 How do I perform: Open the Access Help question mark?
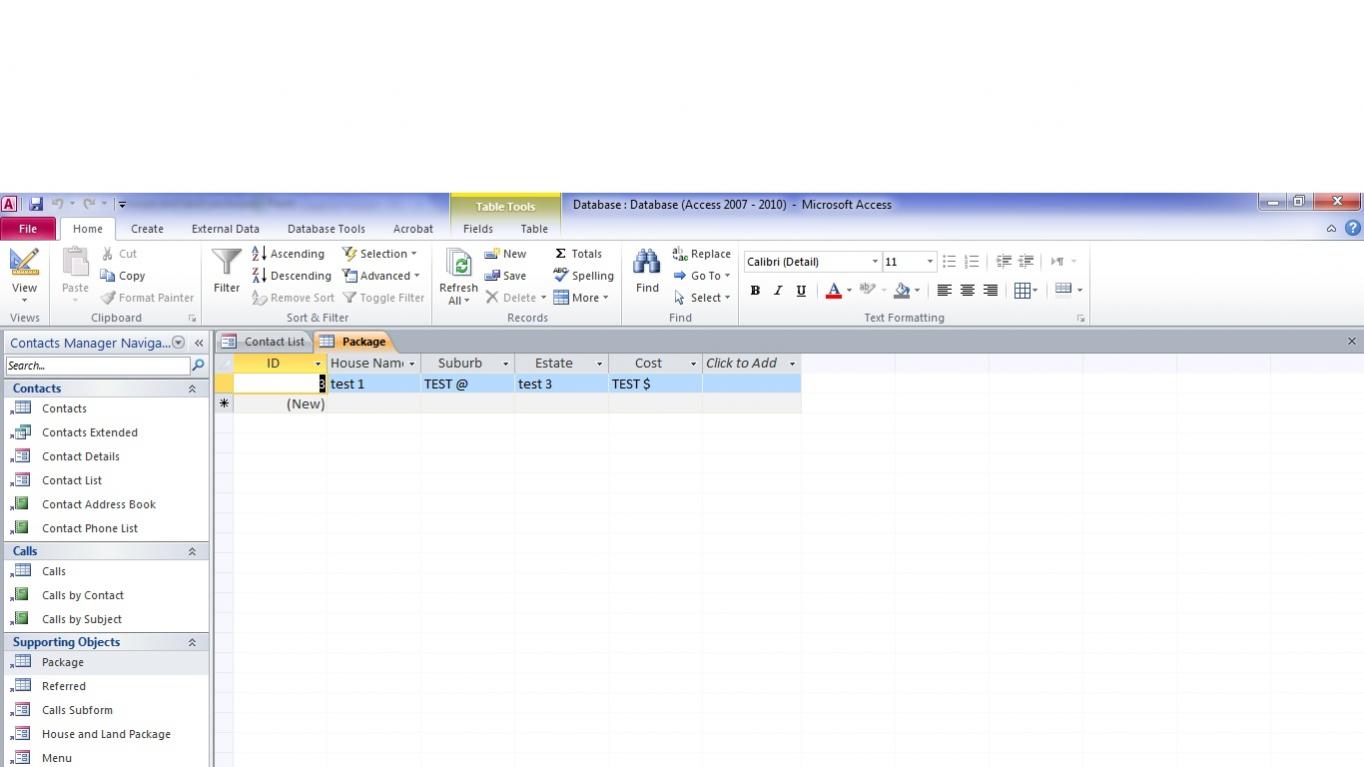1353,228
